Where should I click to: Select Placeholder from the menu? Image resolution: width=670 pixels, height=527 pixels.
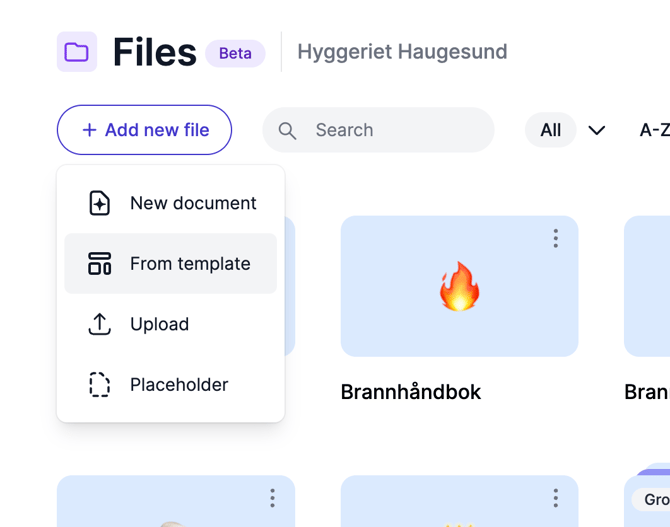[171, 385]
